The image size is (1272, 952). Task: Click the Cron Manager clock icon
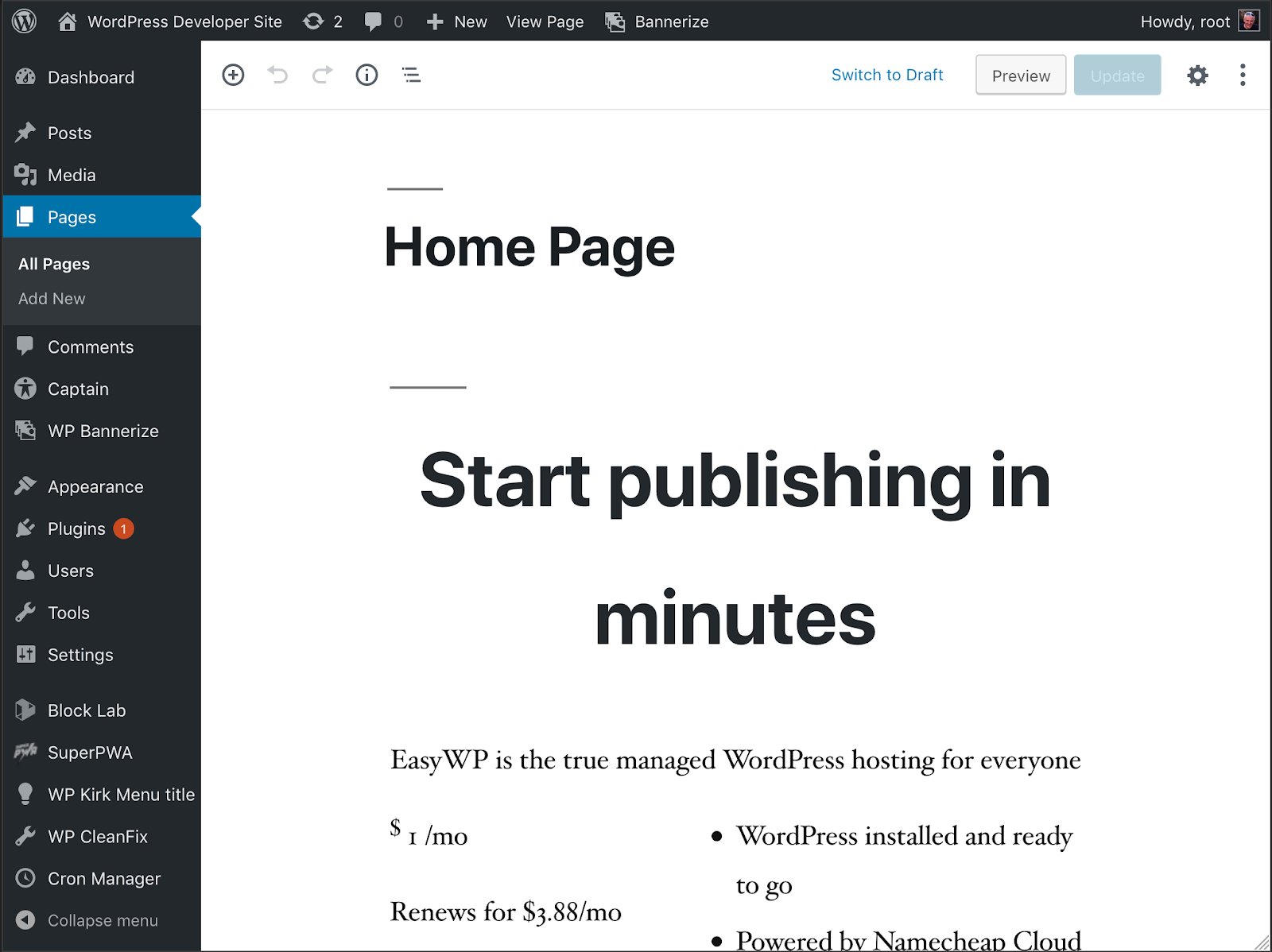25,878
